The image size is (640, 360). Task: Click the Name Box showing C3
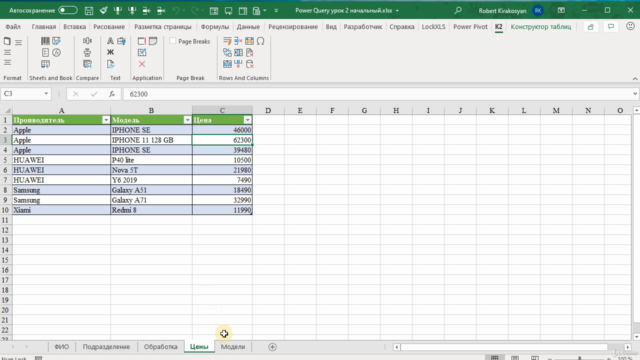pyautogui.click(x=22, y=94)
